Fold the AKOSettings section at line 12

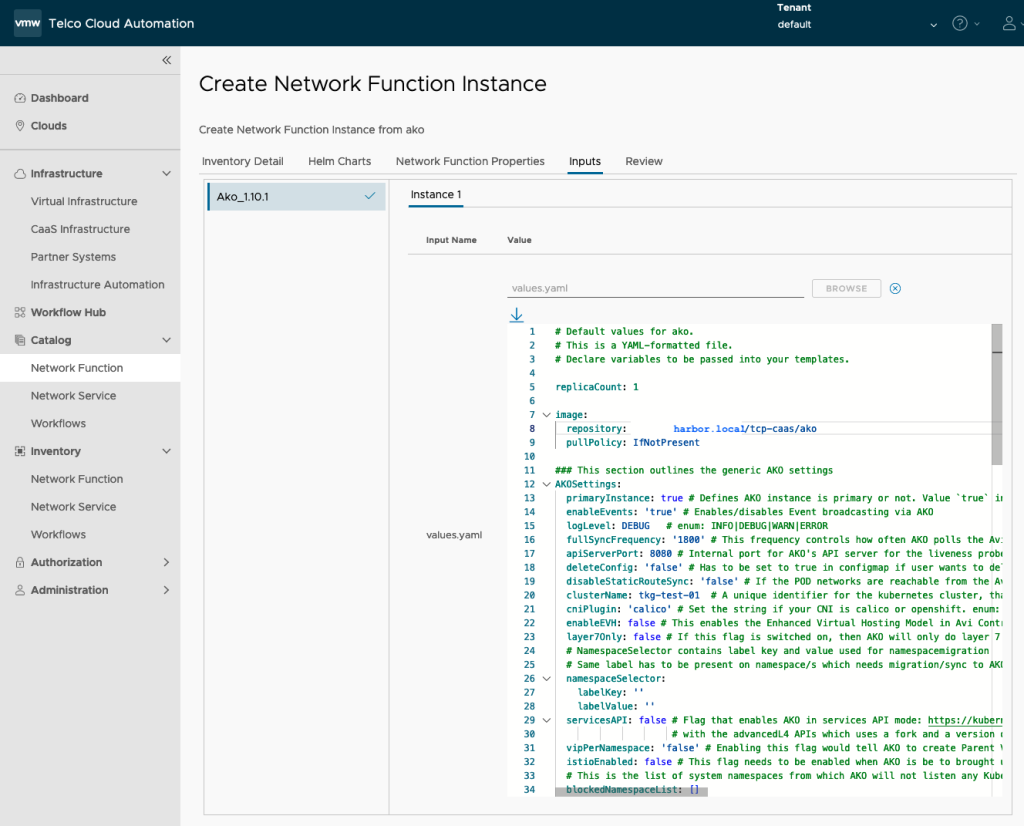(x=546, y=484)
